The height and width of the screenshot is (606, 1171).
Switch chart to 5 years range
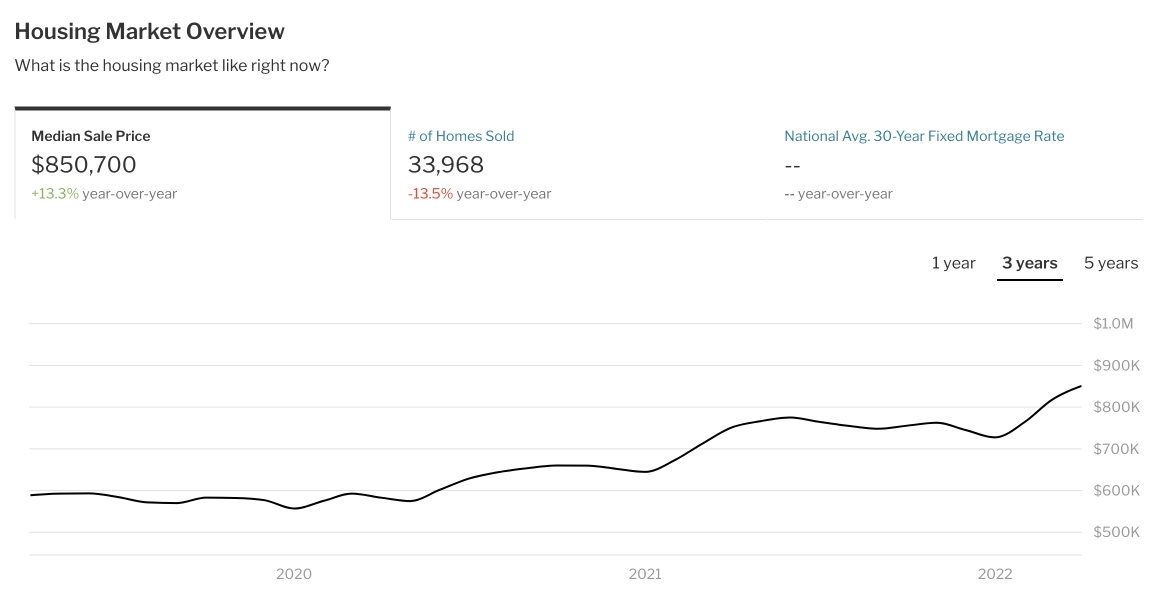[x=1110, y=263]
